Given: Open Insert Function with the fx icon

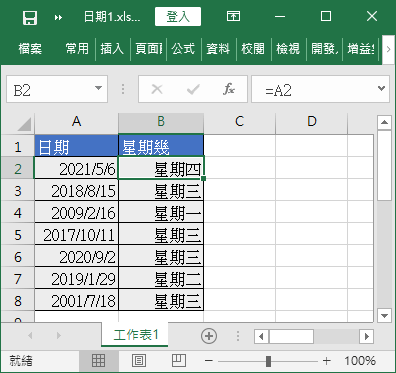Looking at the screenshot, I should [x=229, y=89].
